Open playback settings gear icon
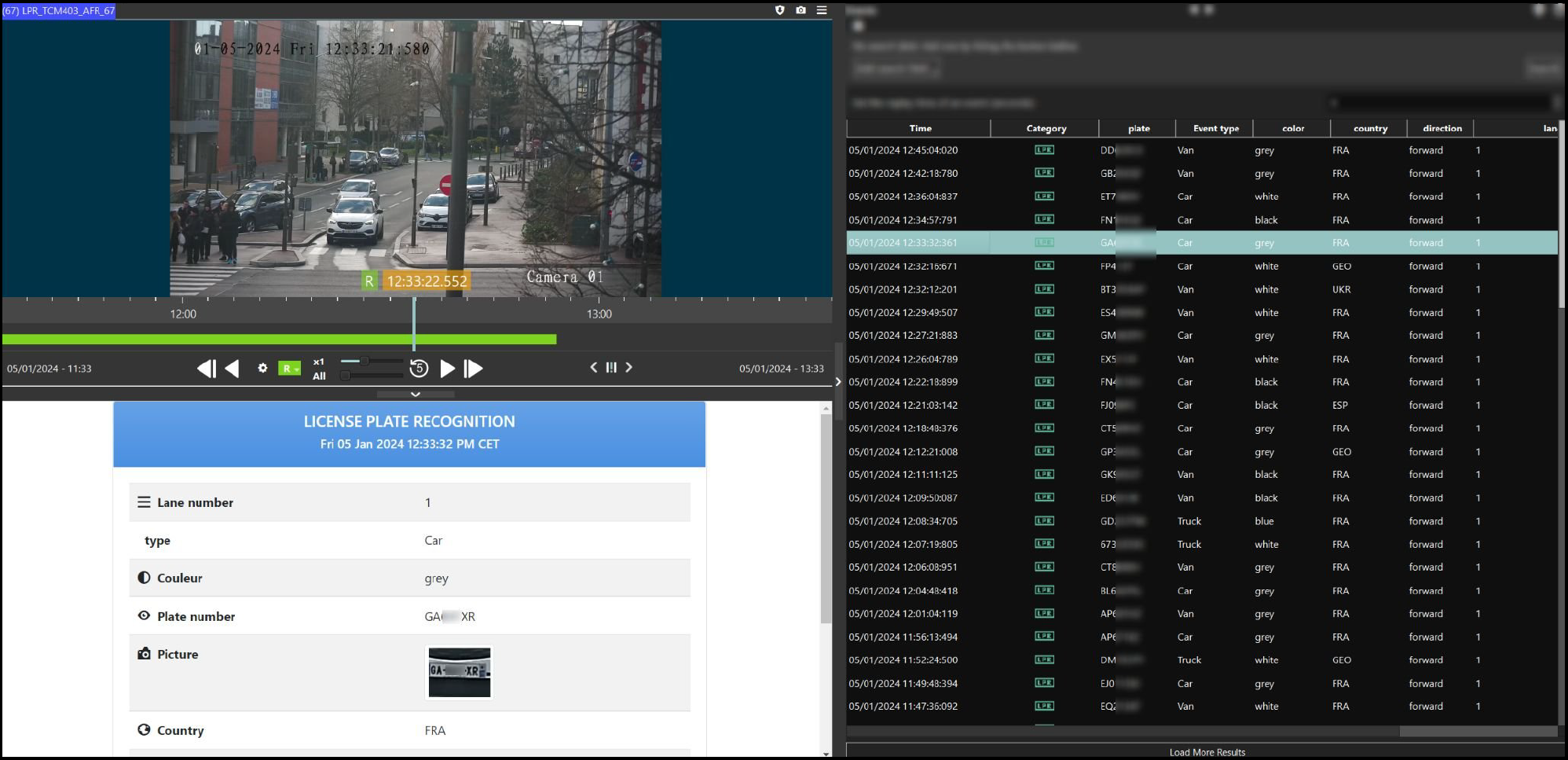 [262, 368]
